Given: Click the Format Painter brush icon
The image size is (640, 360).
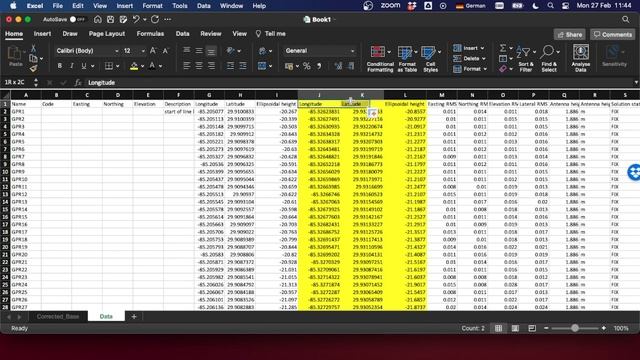Looking at the screenshot, I should 33,68.
